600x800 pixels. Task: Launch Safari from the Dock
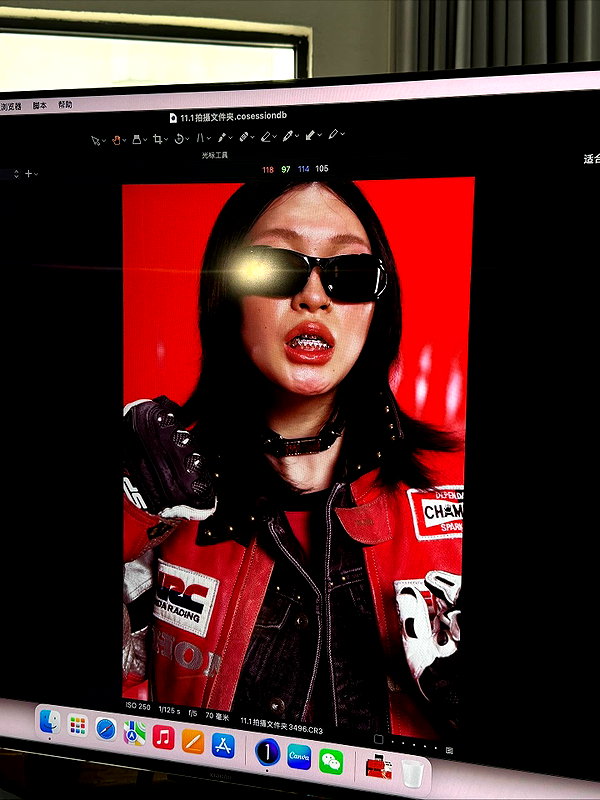[x=106, y=730]
